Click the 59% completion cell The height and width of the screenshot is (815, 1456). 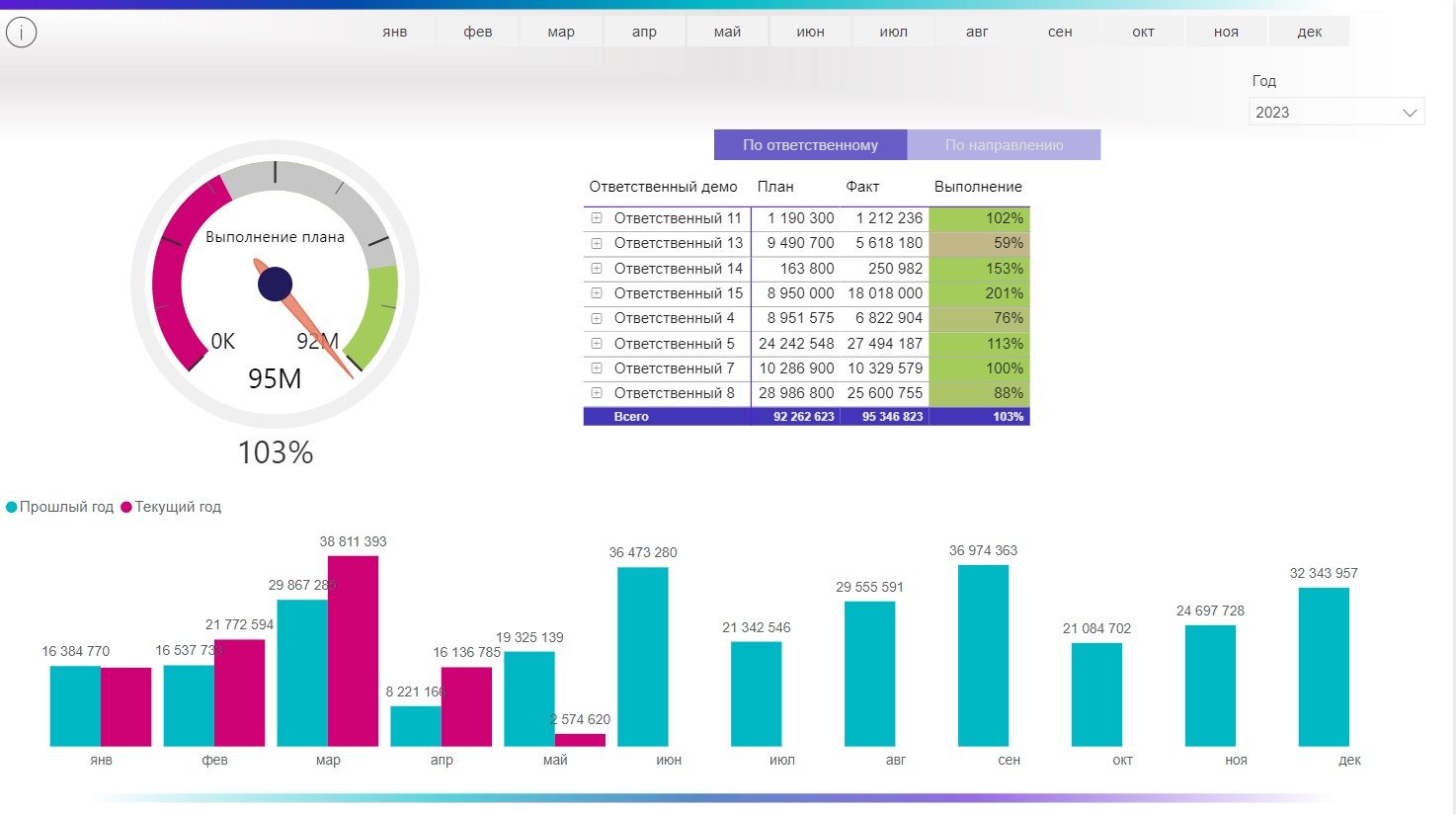click(x=979, y=243)
